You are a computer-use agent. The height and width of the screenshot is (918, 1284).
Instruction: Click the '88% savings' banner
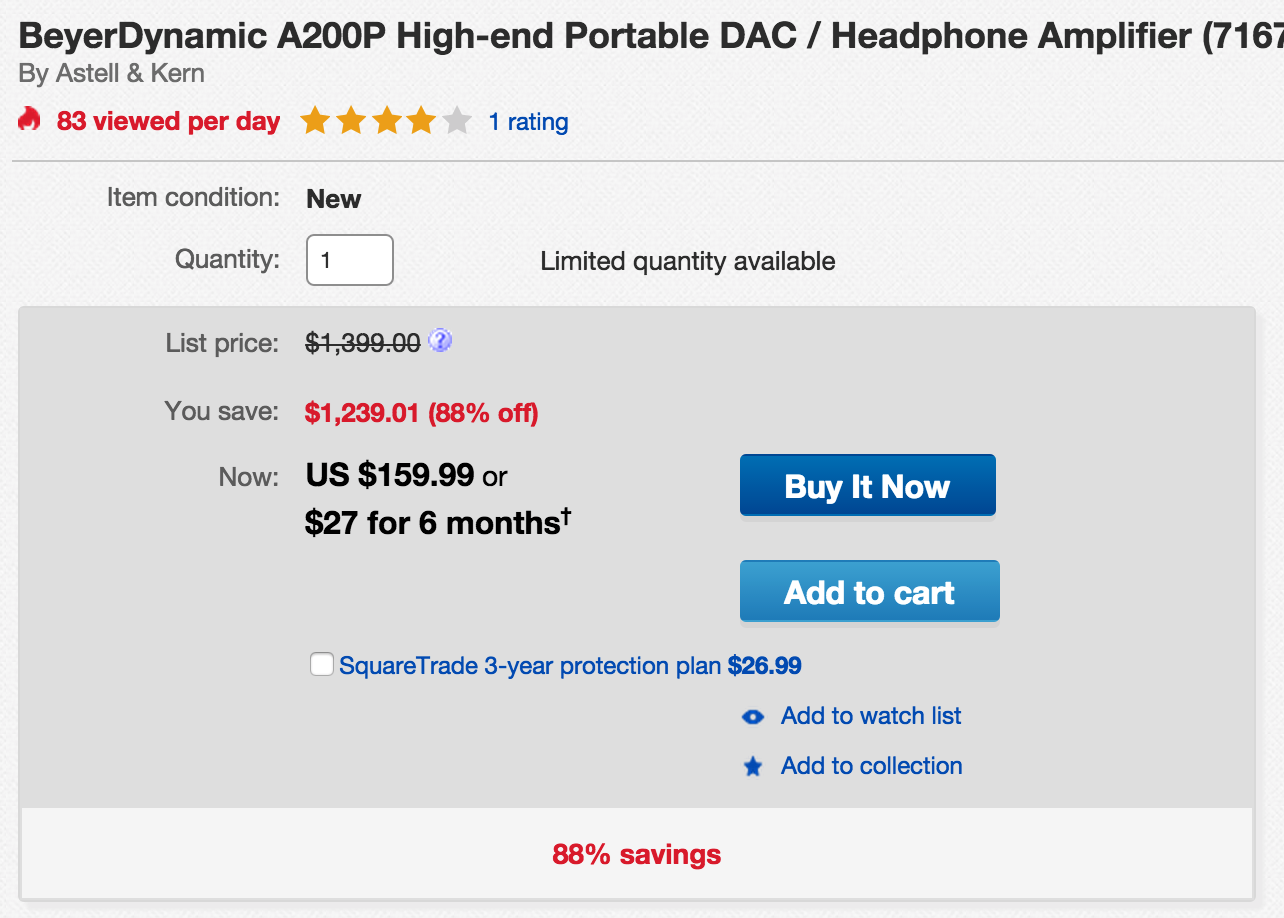pyautogui.click(x=636, y=855)
